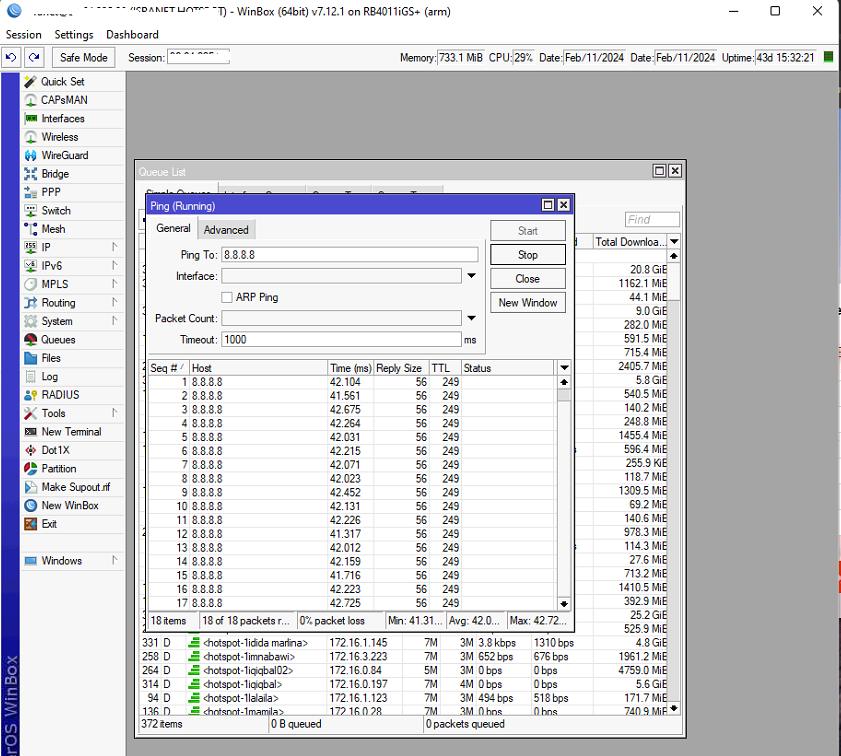
Task: Click the Close button in Ping dialog
Action: click(x=528, y=279)
